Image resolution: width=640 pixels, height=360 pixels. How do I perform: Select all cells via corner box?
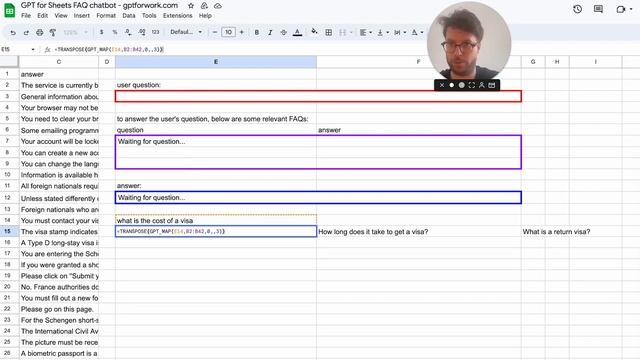pyautogui.click(x=9, y=62)
